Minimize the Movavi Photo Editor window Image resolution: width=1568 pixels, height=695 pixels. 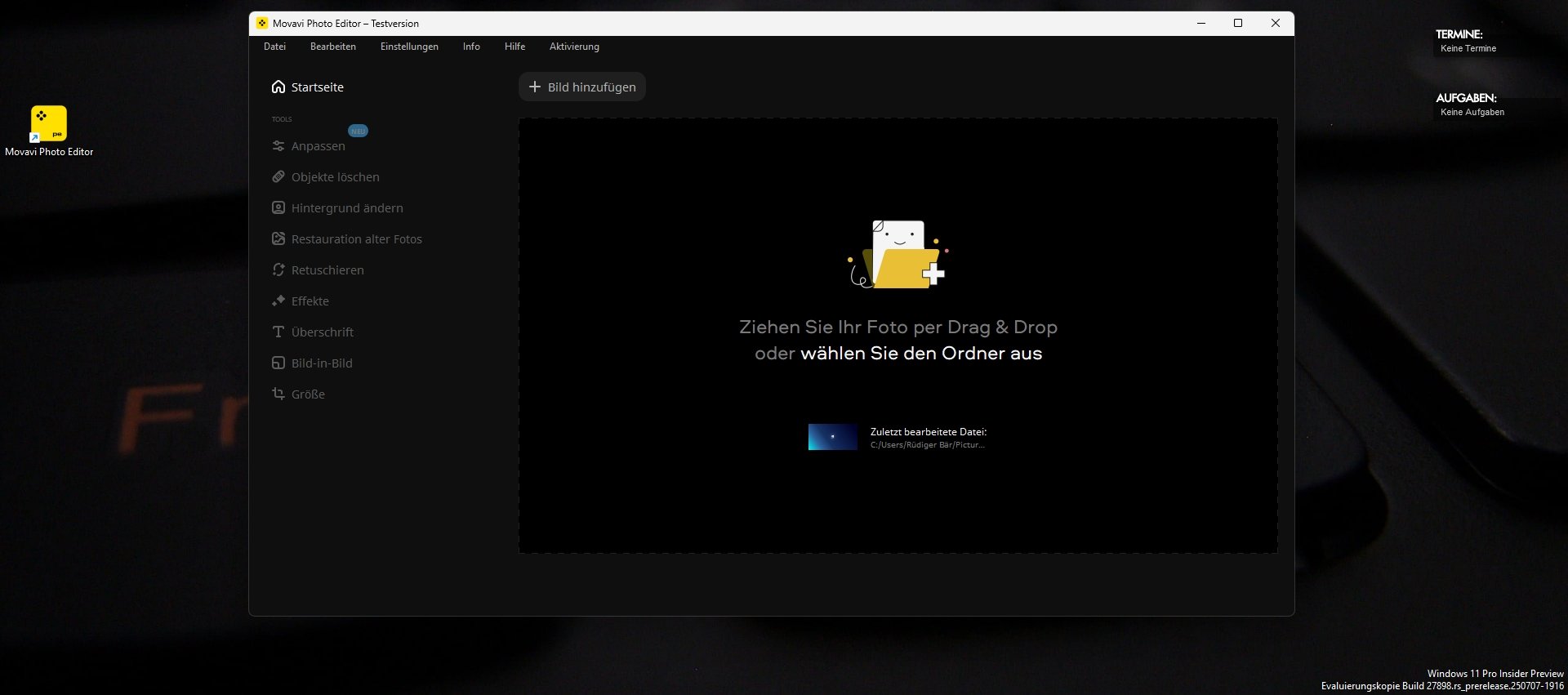tap(1201, 23)
